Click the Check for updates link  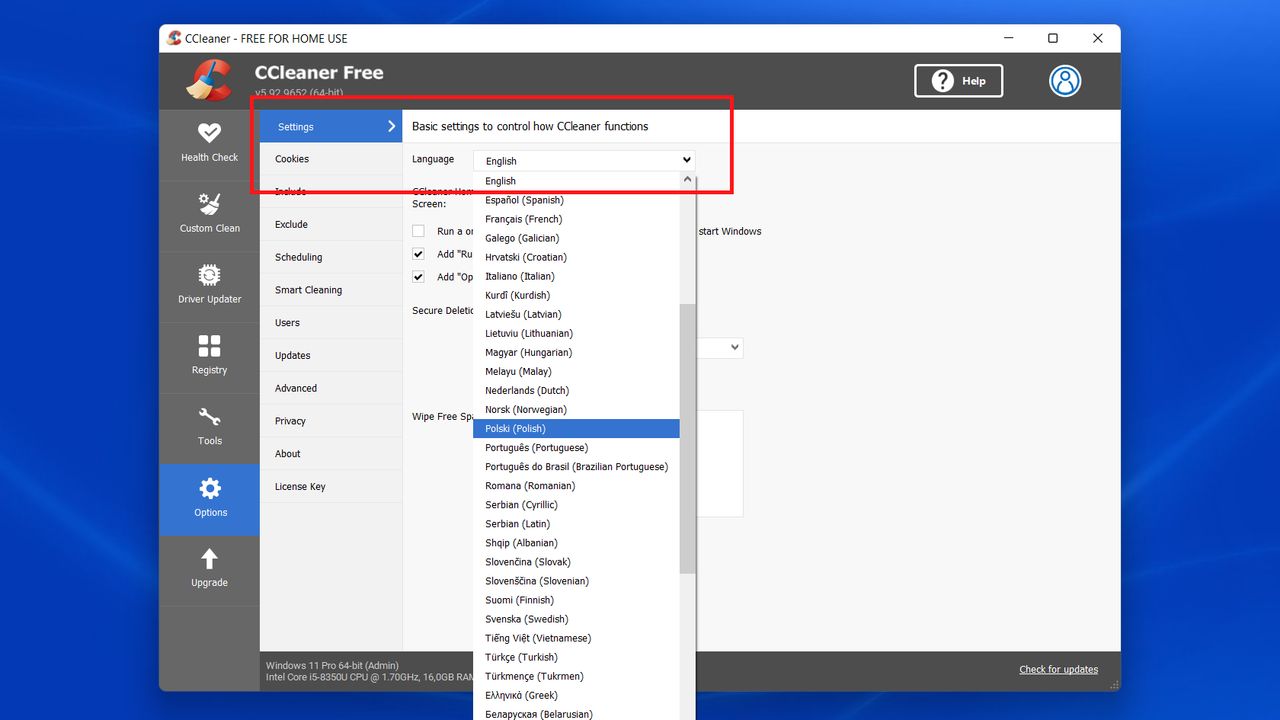[1058, 669]
